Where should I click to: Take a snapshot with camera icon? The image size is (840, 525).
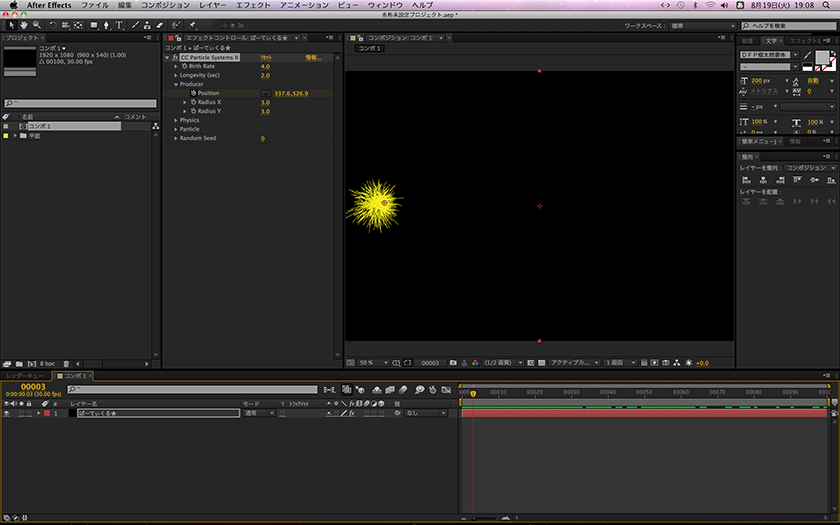click(453, 363)
